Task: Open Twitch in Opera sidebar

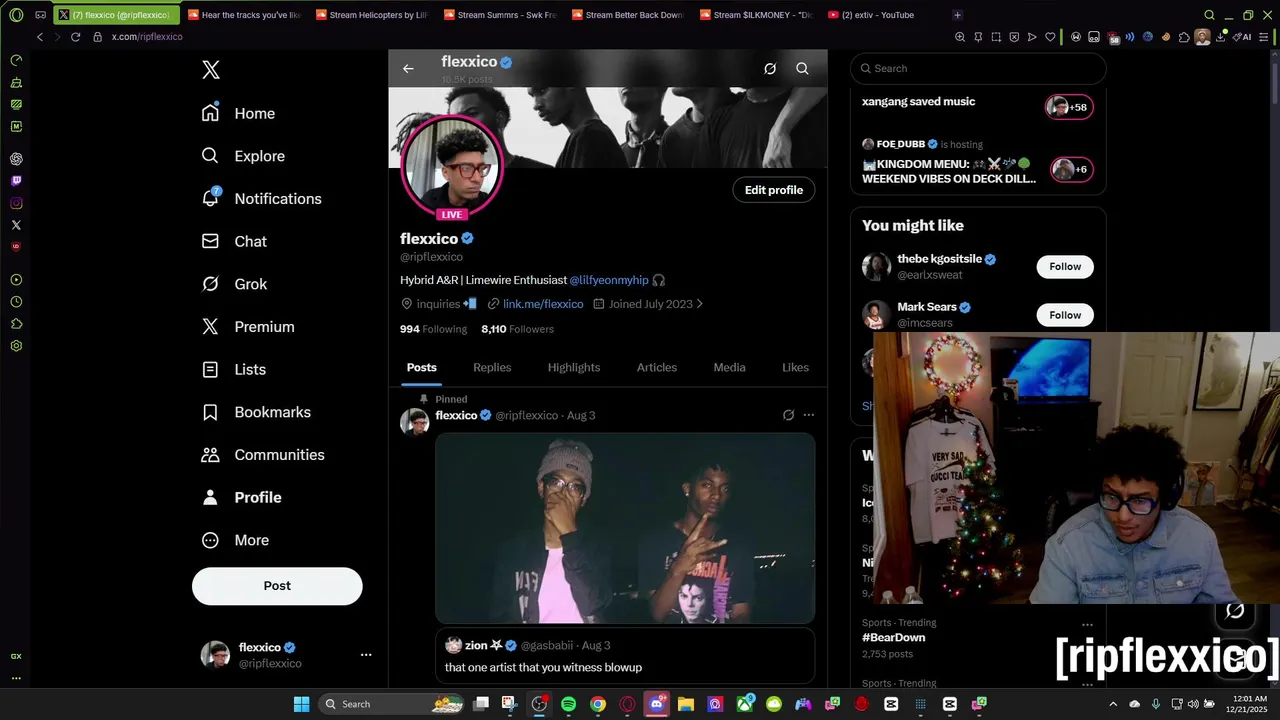Action: coord(16,181)
